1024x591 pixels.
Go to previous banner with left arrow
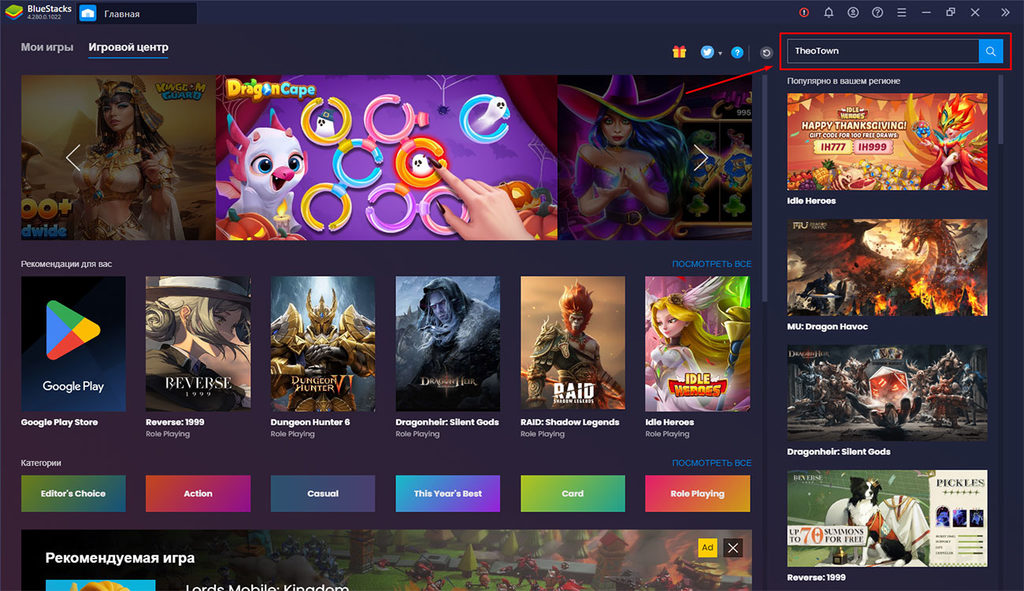[x=73, y=157]
